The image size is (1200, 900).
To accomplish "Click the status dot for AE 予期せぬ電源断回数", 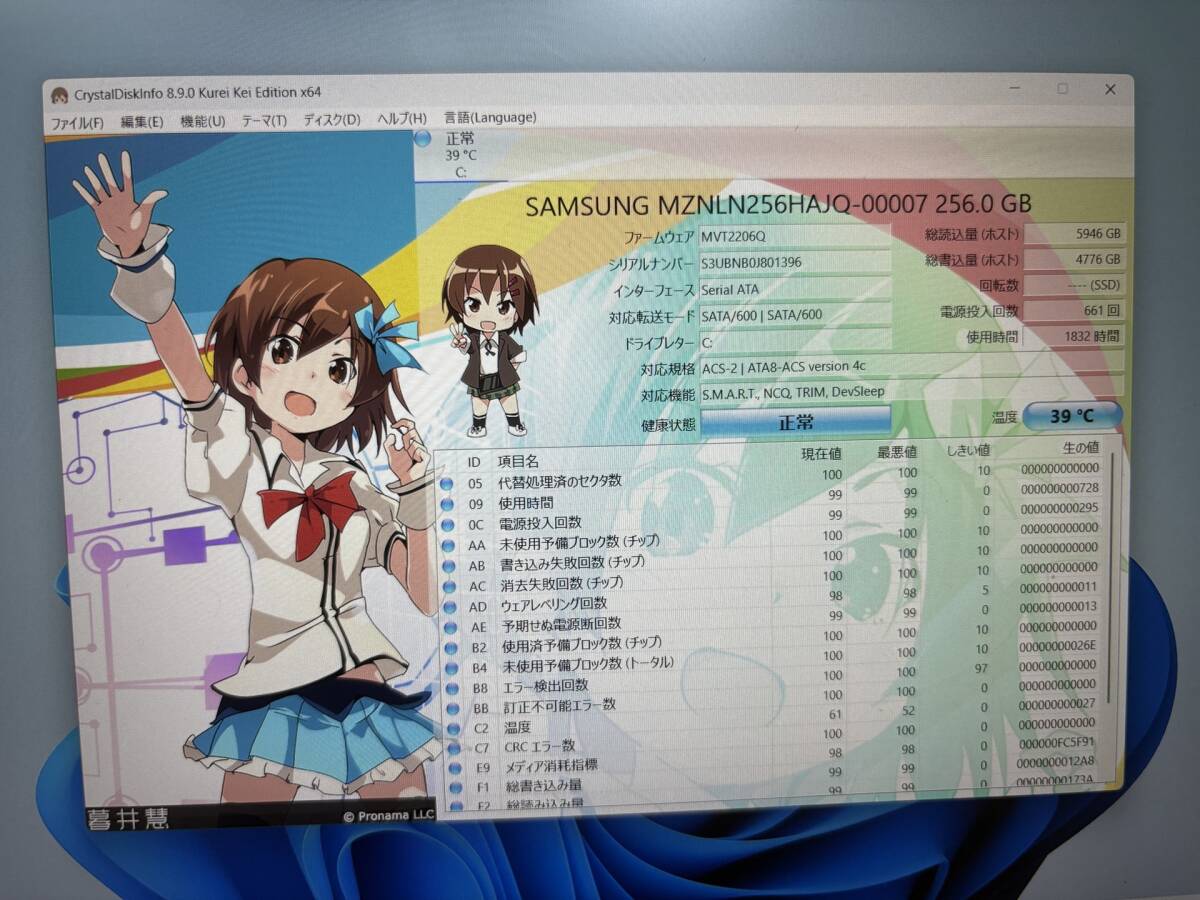I will (450, 628).
